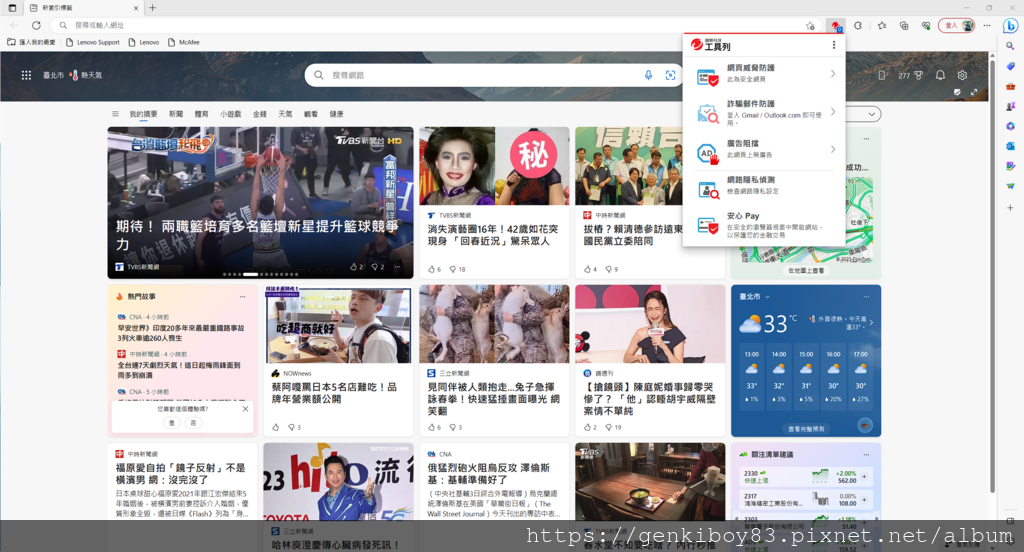
Task: Open more options on 熱門故事 card
Action: point(242,297)
